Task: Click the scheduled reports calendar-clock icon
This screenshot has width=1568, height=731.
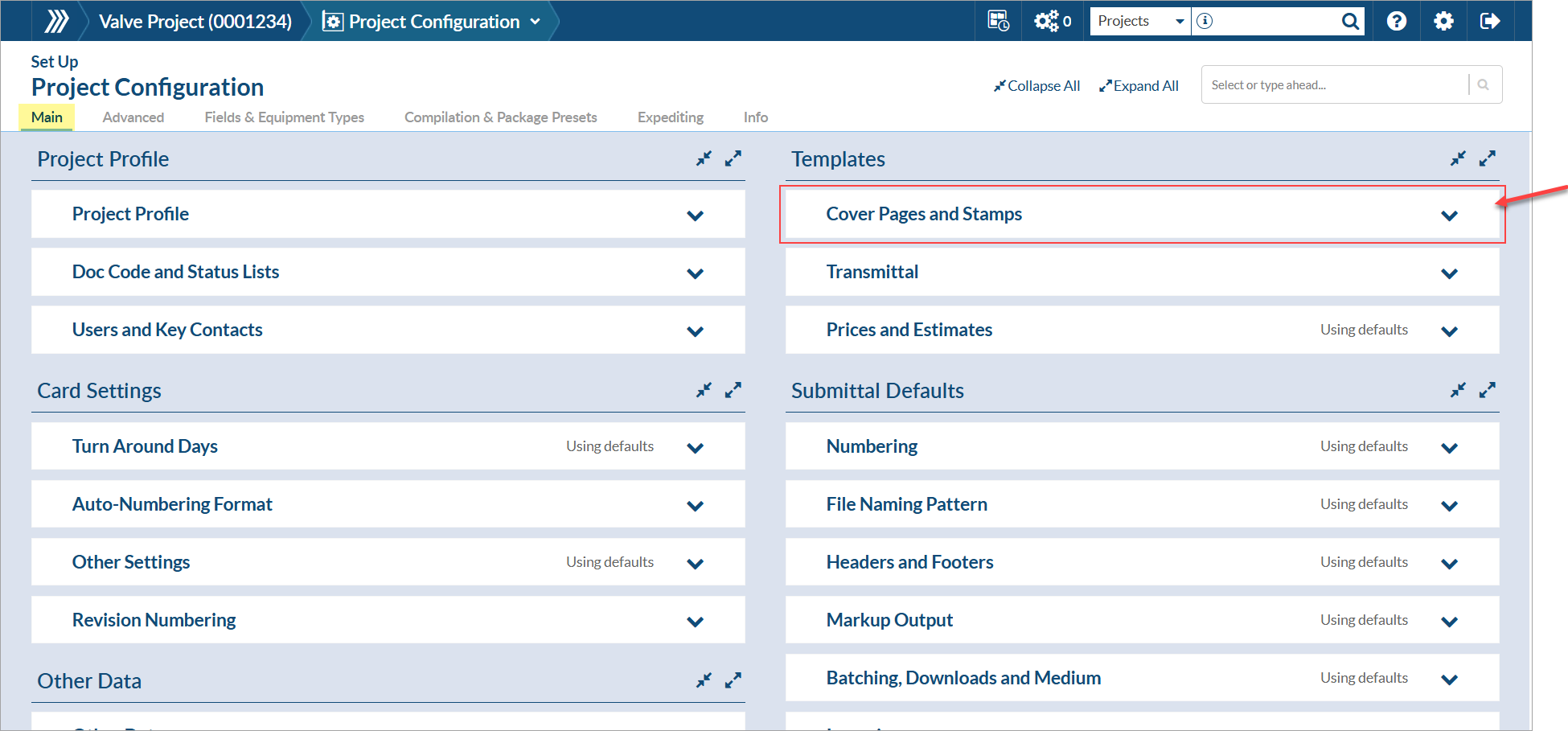Action: click(x=998, y=21)
